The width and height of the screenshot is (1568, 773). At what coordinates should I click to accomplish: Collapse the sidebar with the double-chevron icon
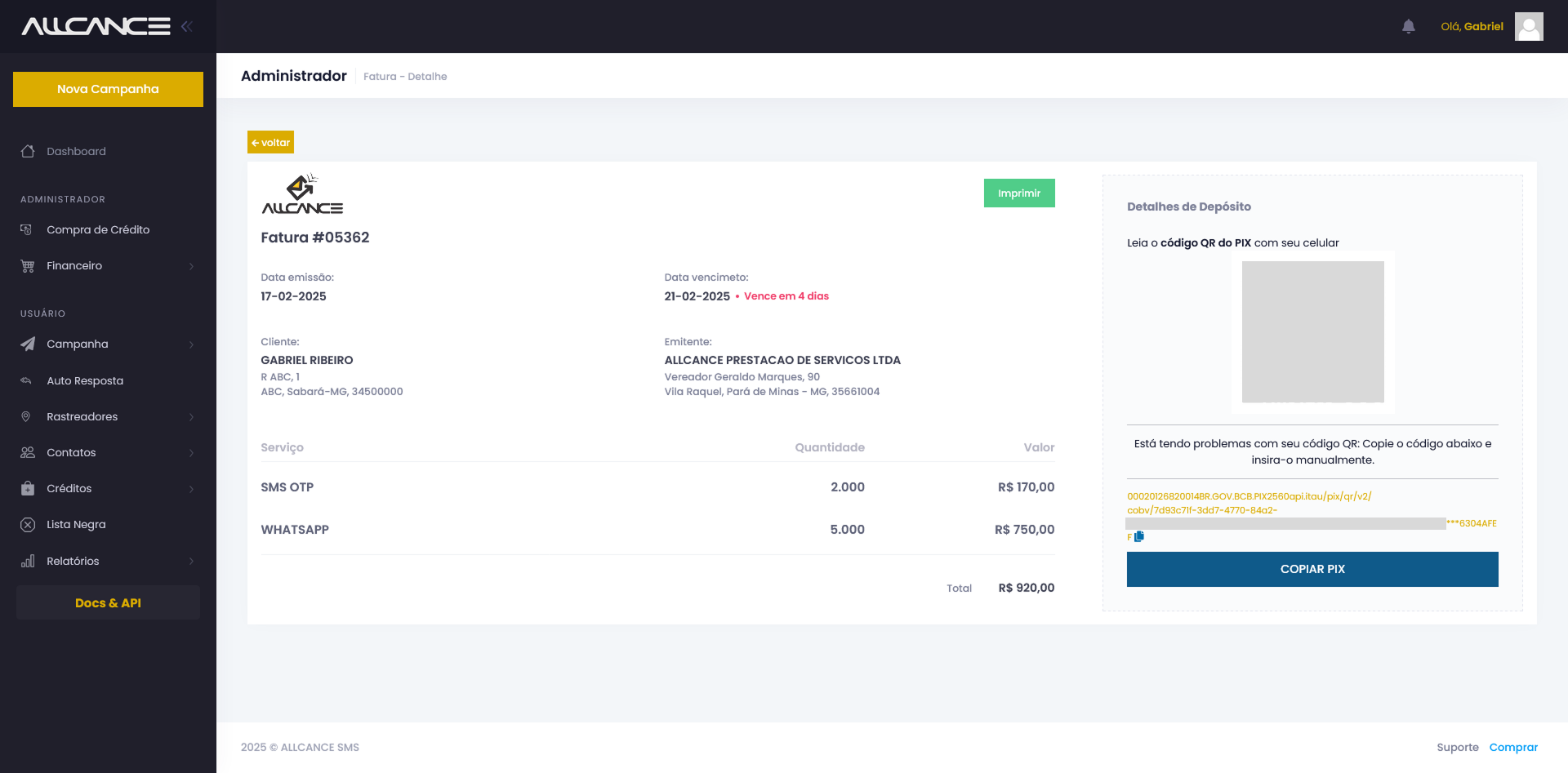pos(187,26)
